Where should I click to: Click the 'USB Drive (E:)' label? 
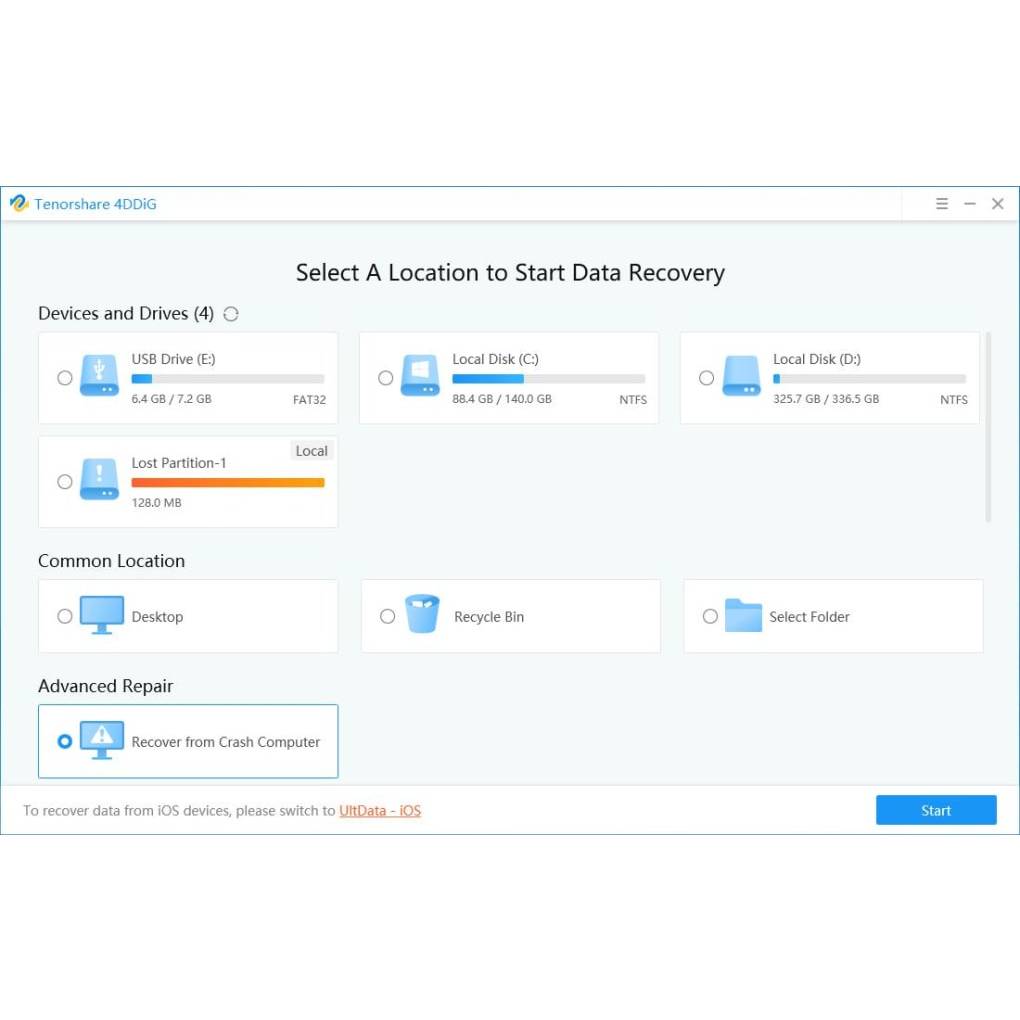point(173,359)
